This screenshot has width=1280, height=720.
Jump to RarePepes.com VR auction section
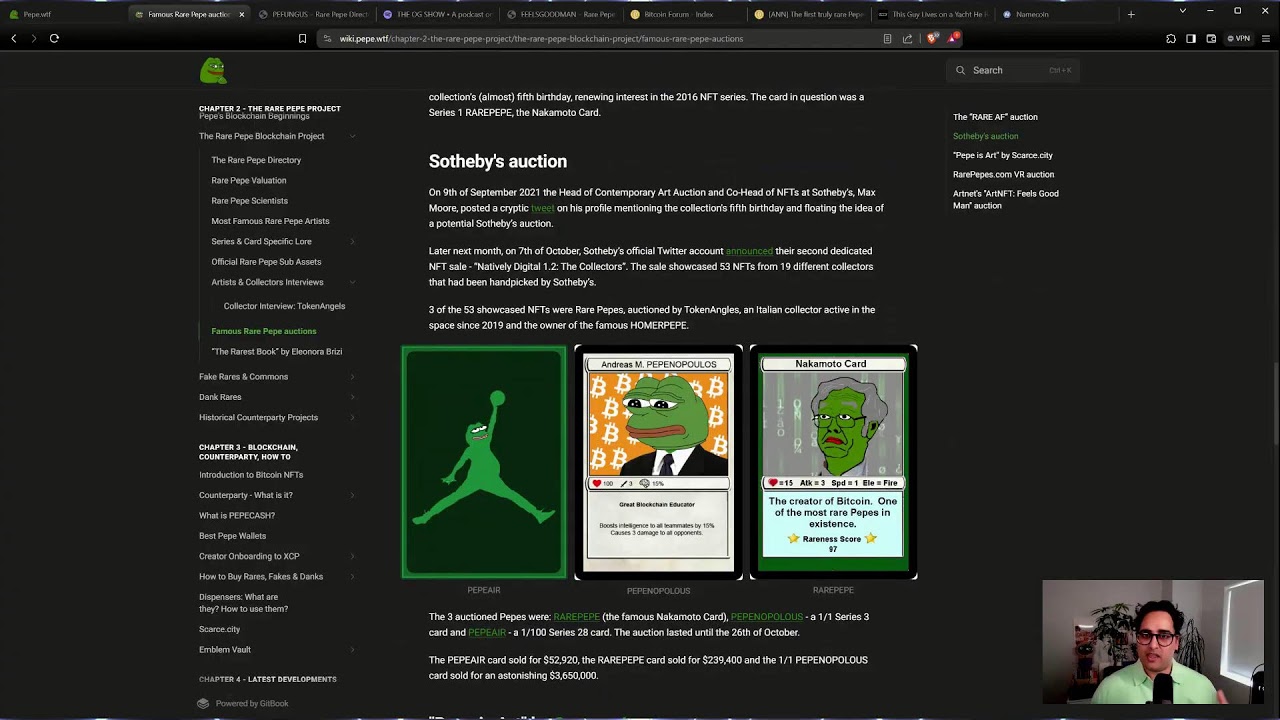[x=1003, y=175]
